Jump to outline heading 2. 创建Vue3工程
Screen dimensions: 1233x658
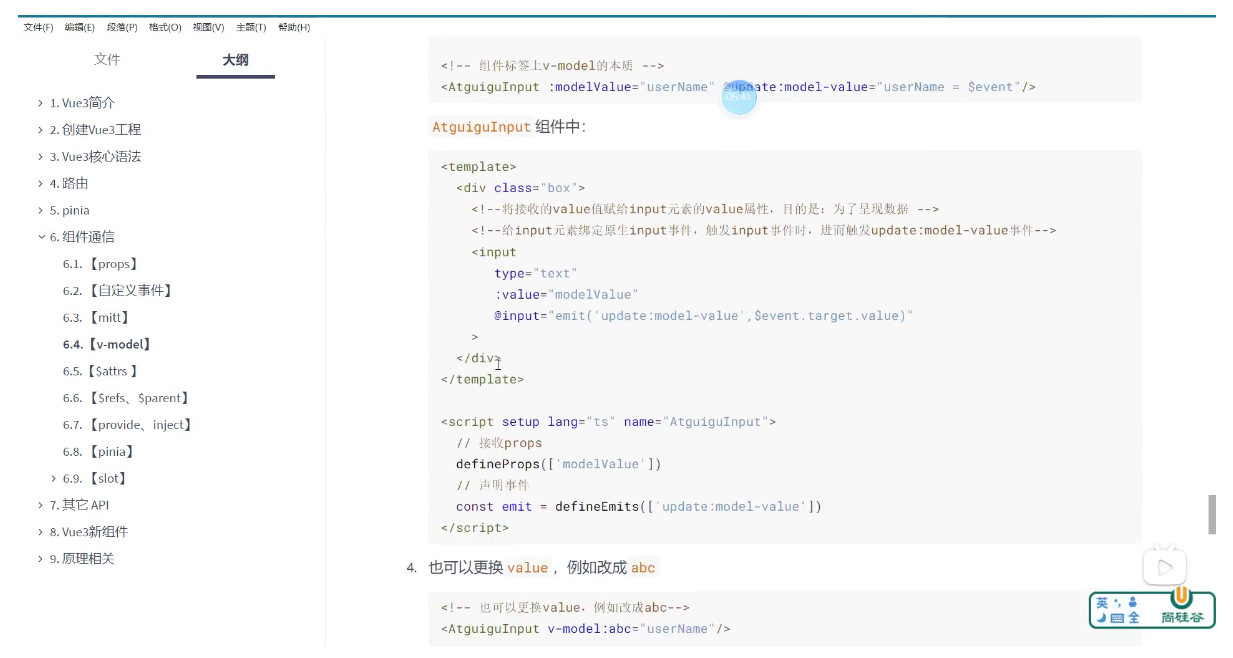pos(95,130)
